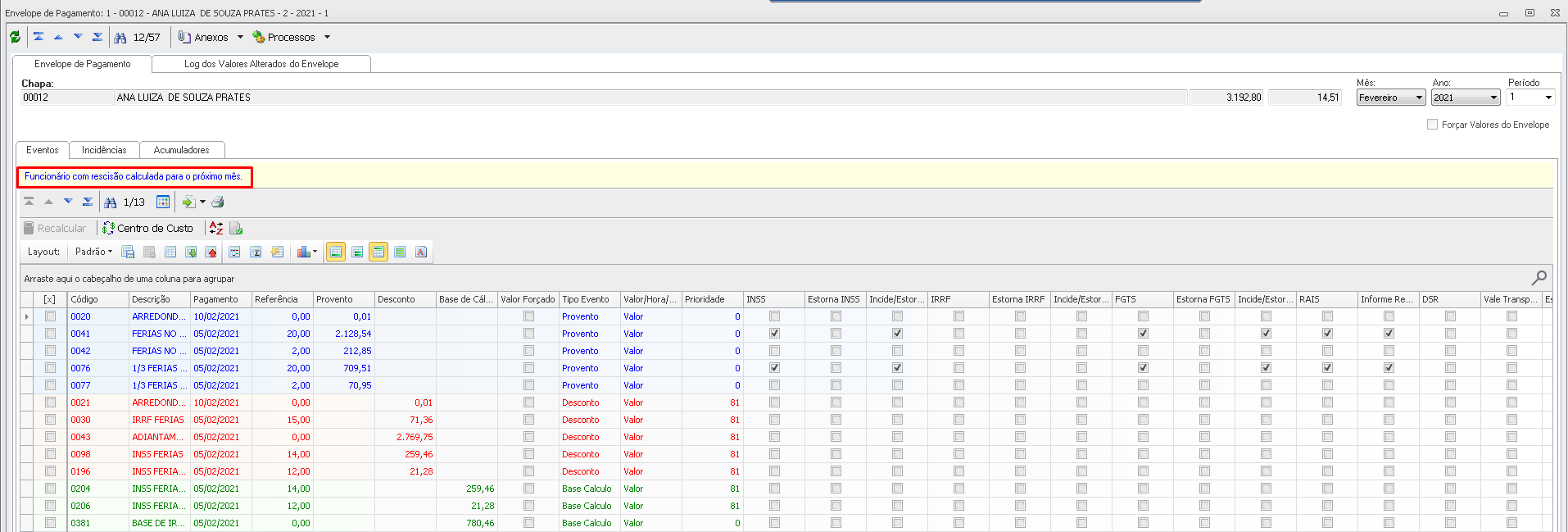This screenshot has width=1568, height=532.
Task: Switch to the Incidências tab
Action: point(104,150)
